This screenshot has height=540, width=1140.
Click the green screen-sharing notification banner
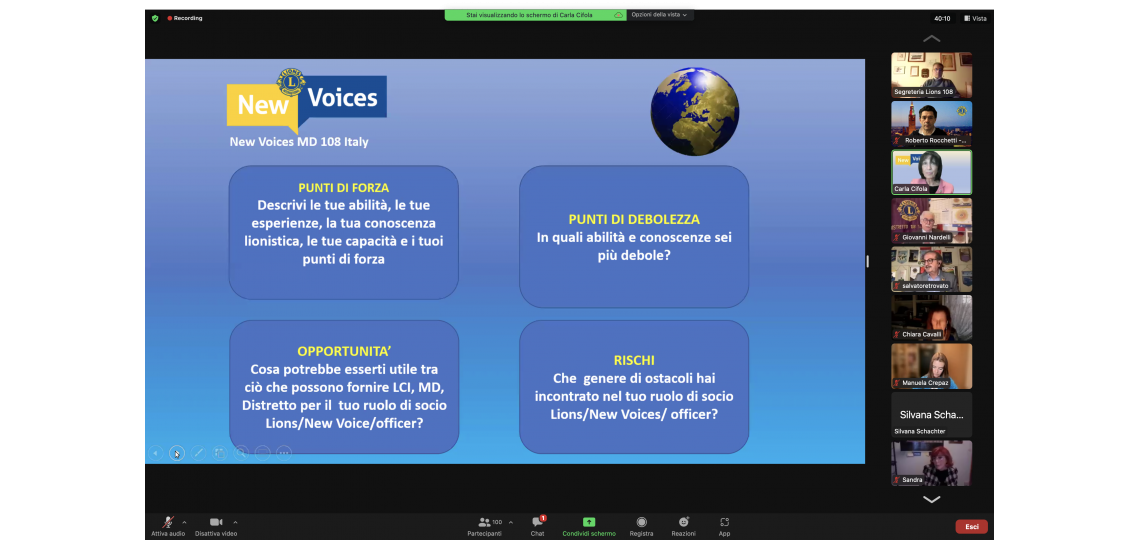coord(535,15)
